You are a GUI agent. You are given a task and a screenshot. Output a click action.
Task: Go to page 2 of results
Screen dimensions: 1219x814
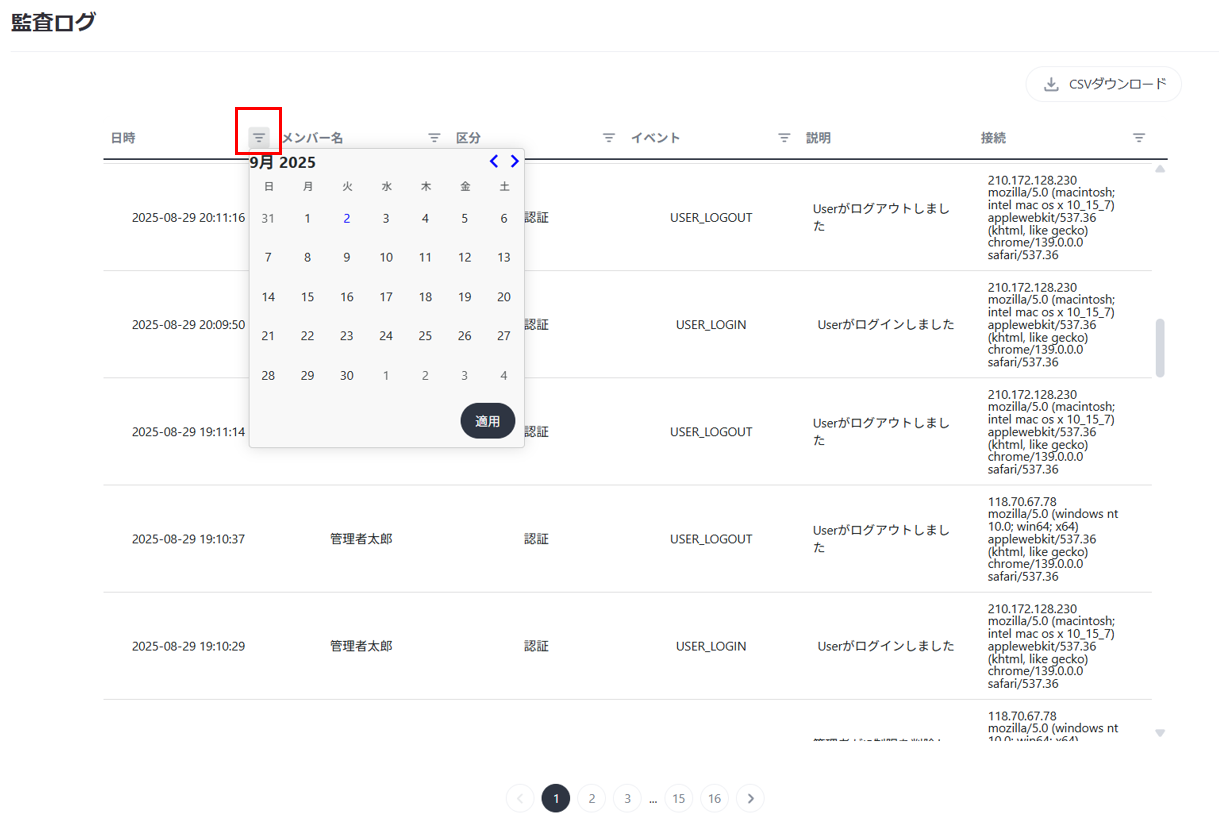coord(591,798)
